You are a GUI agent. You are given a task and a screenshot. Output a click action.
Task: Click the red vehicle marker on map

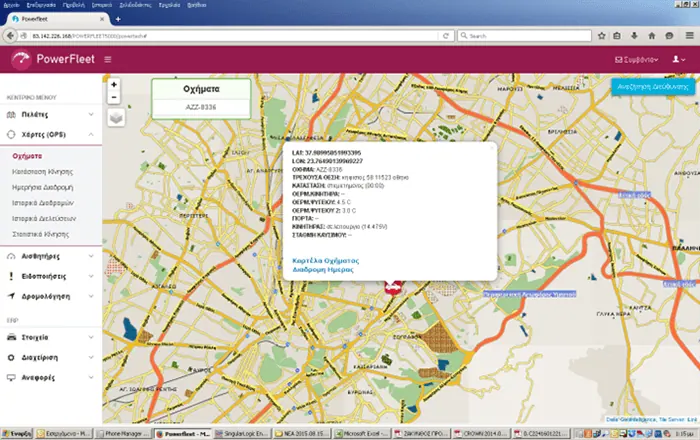[393, 288]
